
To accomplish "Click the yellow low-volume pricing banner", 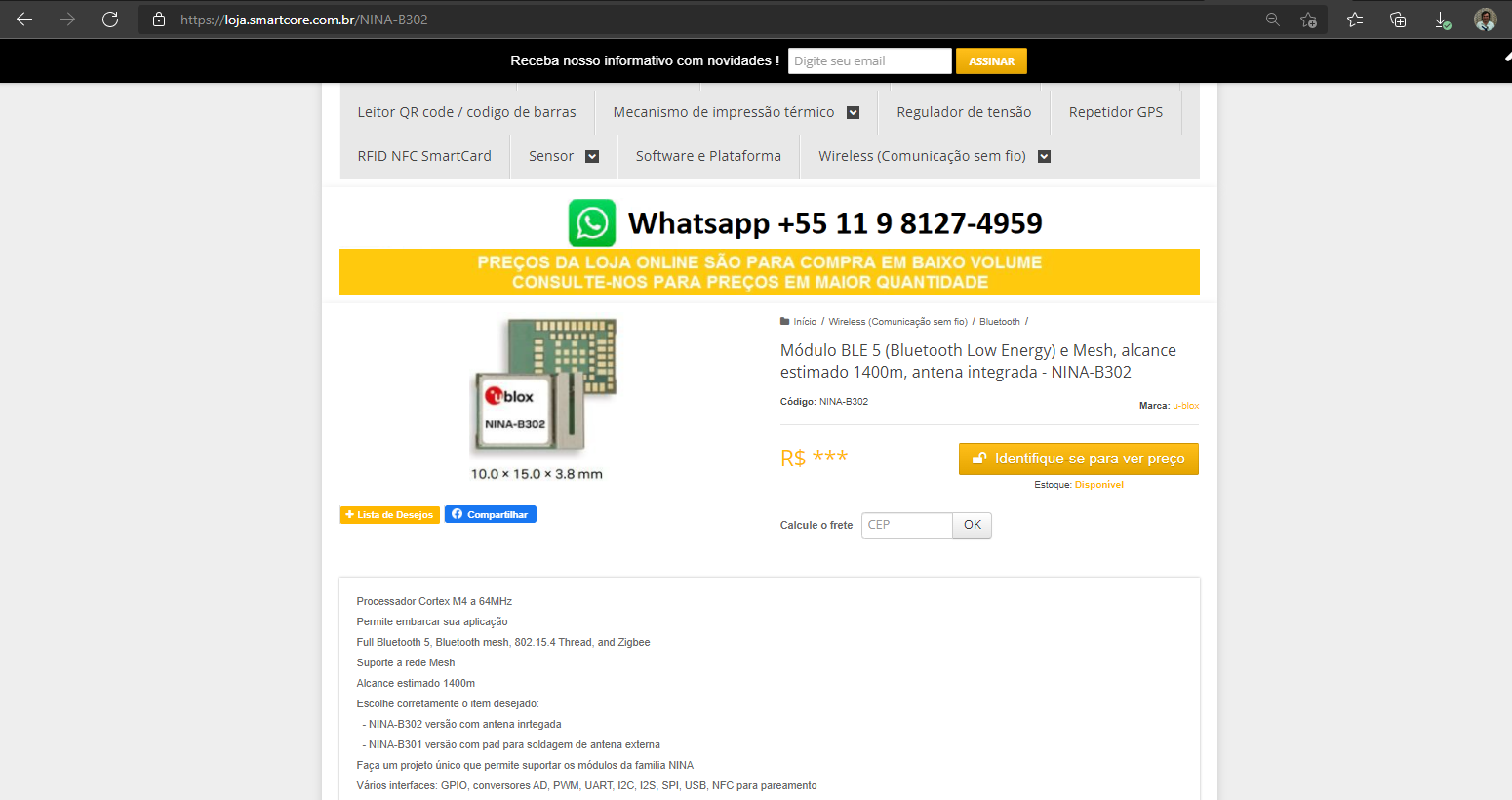I will [770, 272].
